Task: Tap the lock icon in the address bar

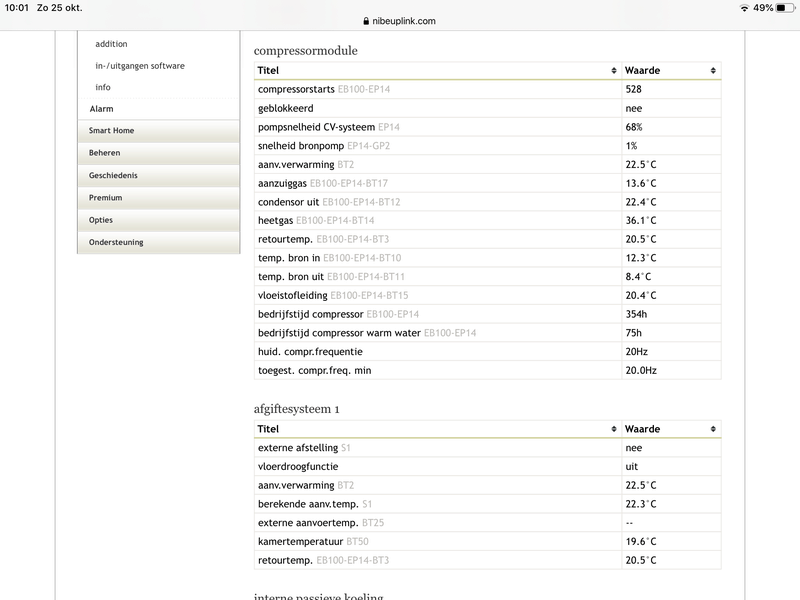Action: coord(364,21)
